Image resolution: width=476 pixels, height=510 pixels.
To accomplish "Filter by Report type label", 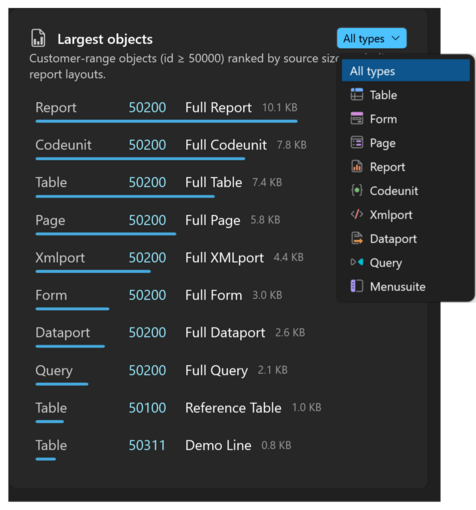I will pos(387,167).
